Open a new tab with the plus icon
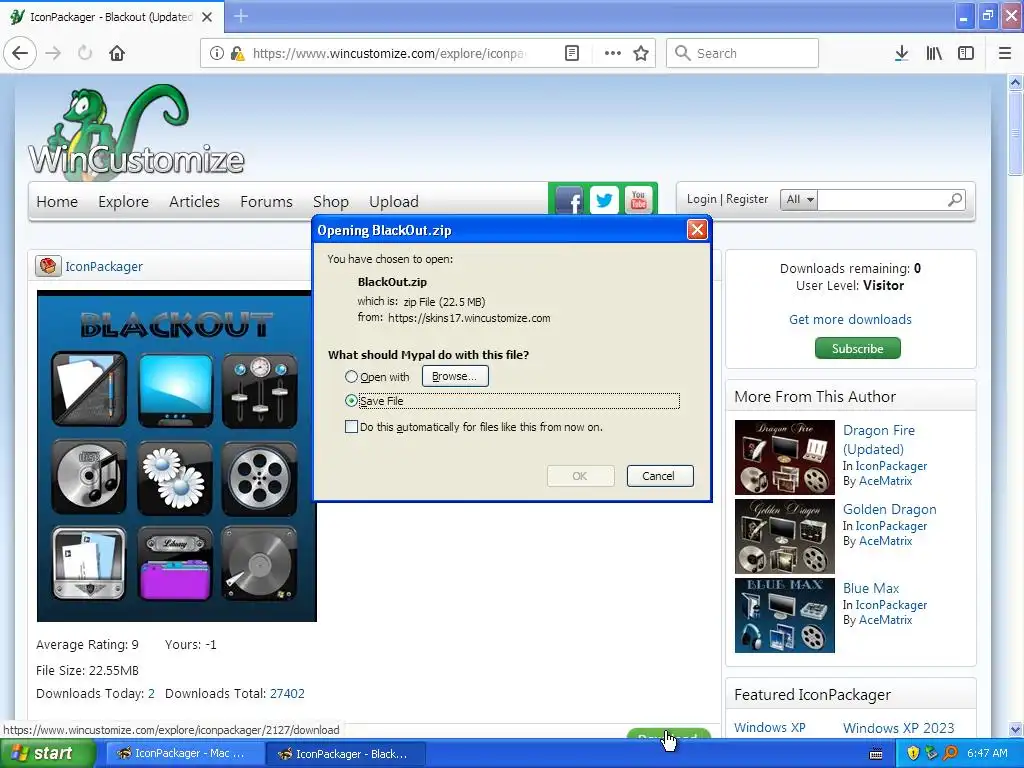 tap(240, 16)
